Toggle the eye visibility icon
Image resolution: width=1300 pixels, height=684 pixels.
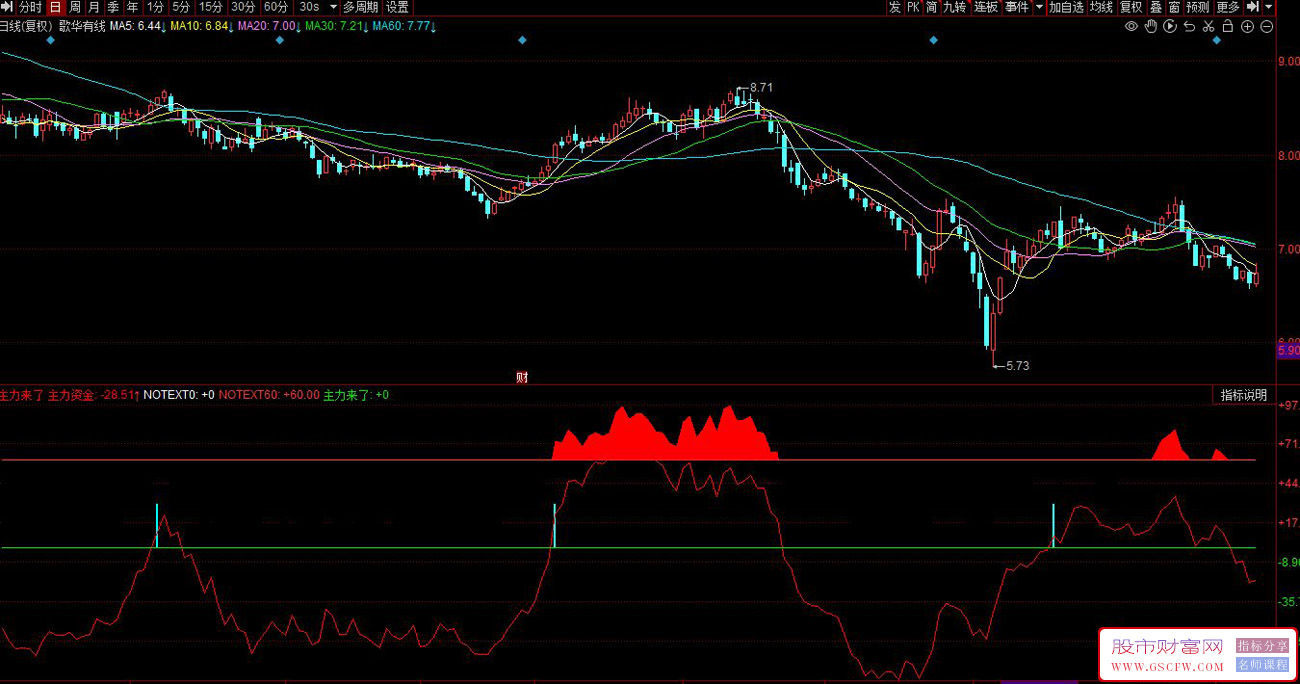[x=1131, y=27]
